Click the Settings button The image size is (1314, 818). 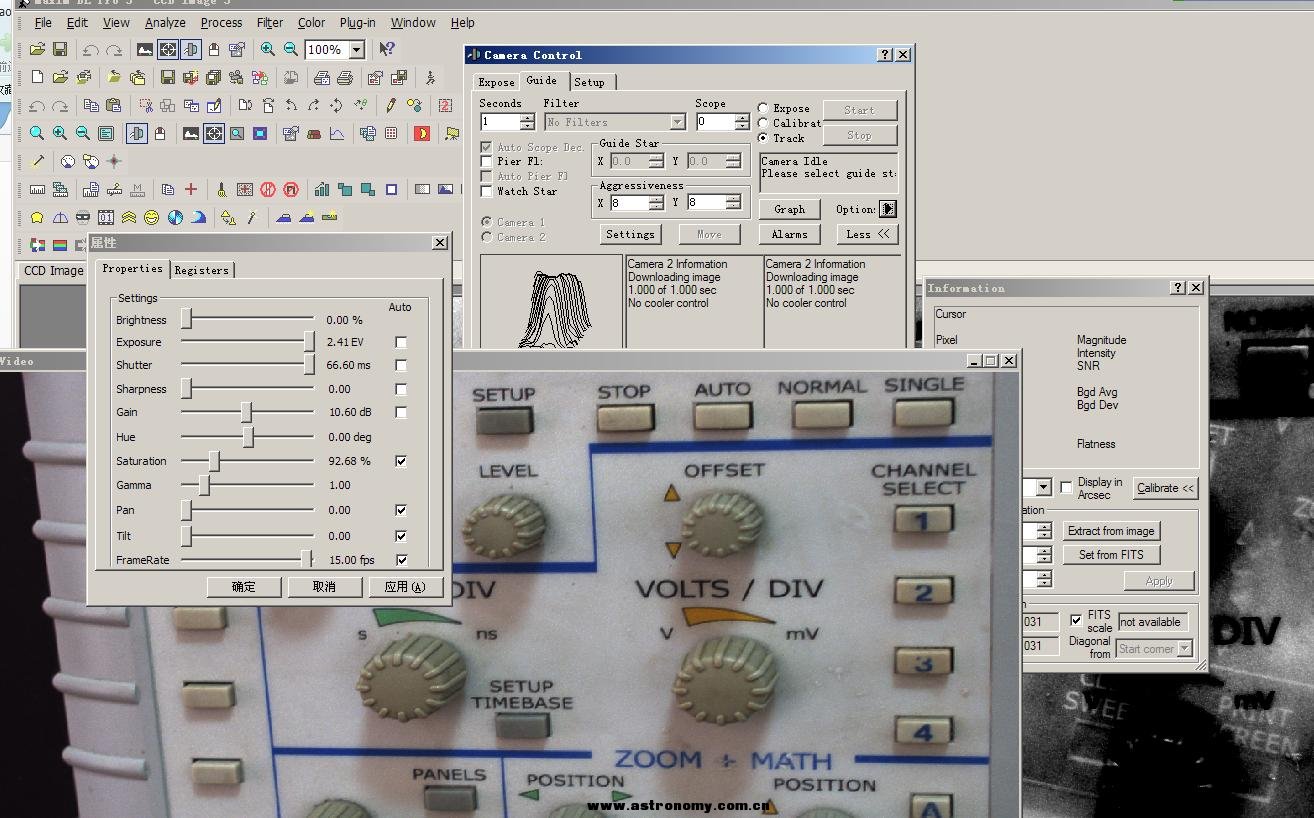point(630,234)
